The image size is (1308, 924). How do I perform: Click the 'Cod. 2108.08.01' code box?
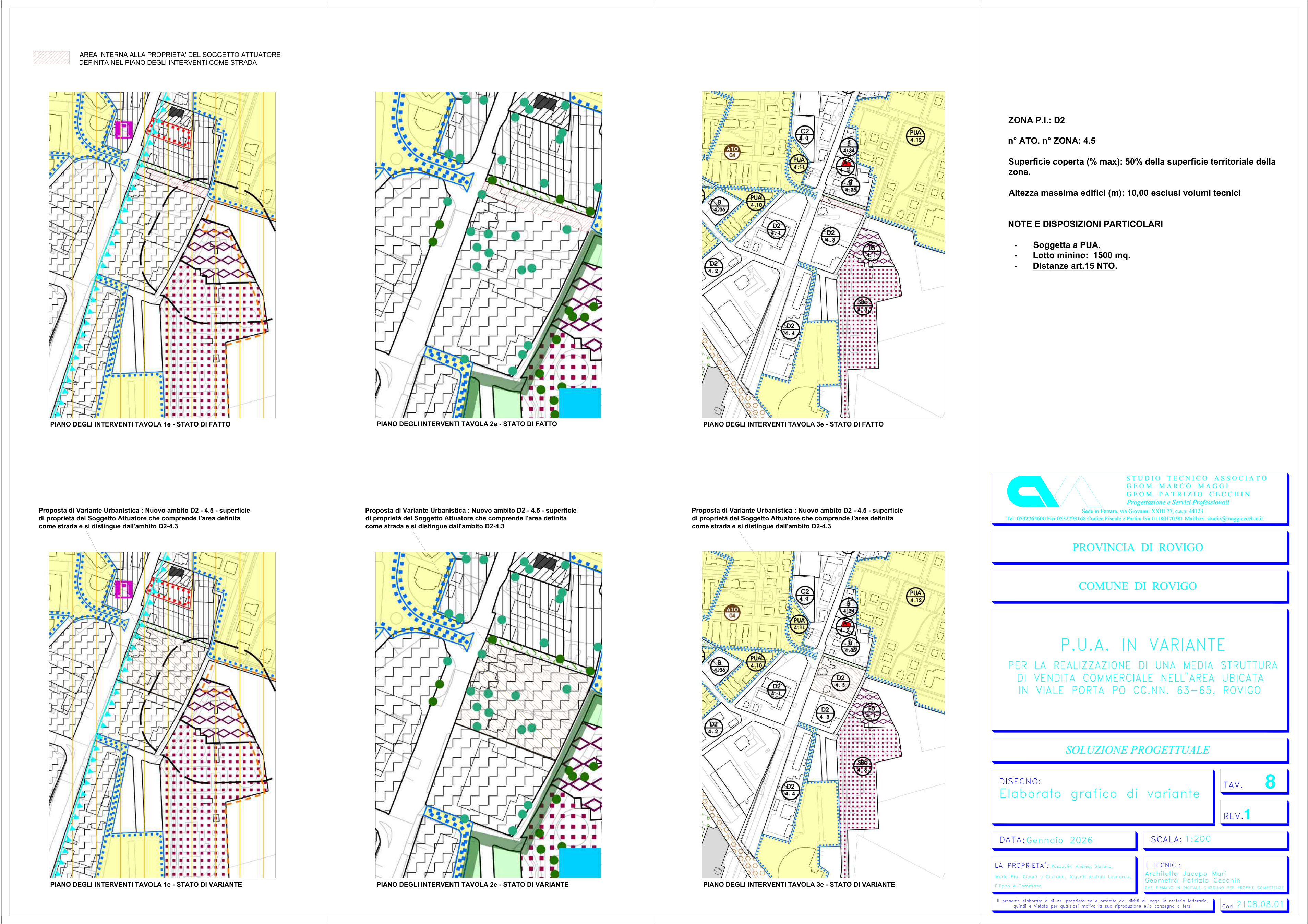[x=1254, y=905]
